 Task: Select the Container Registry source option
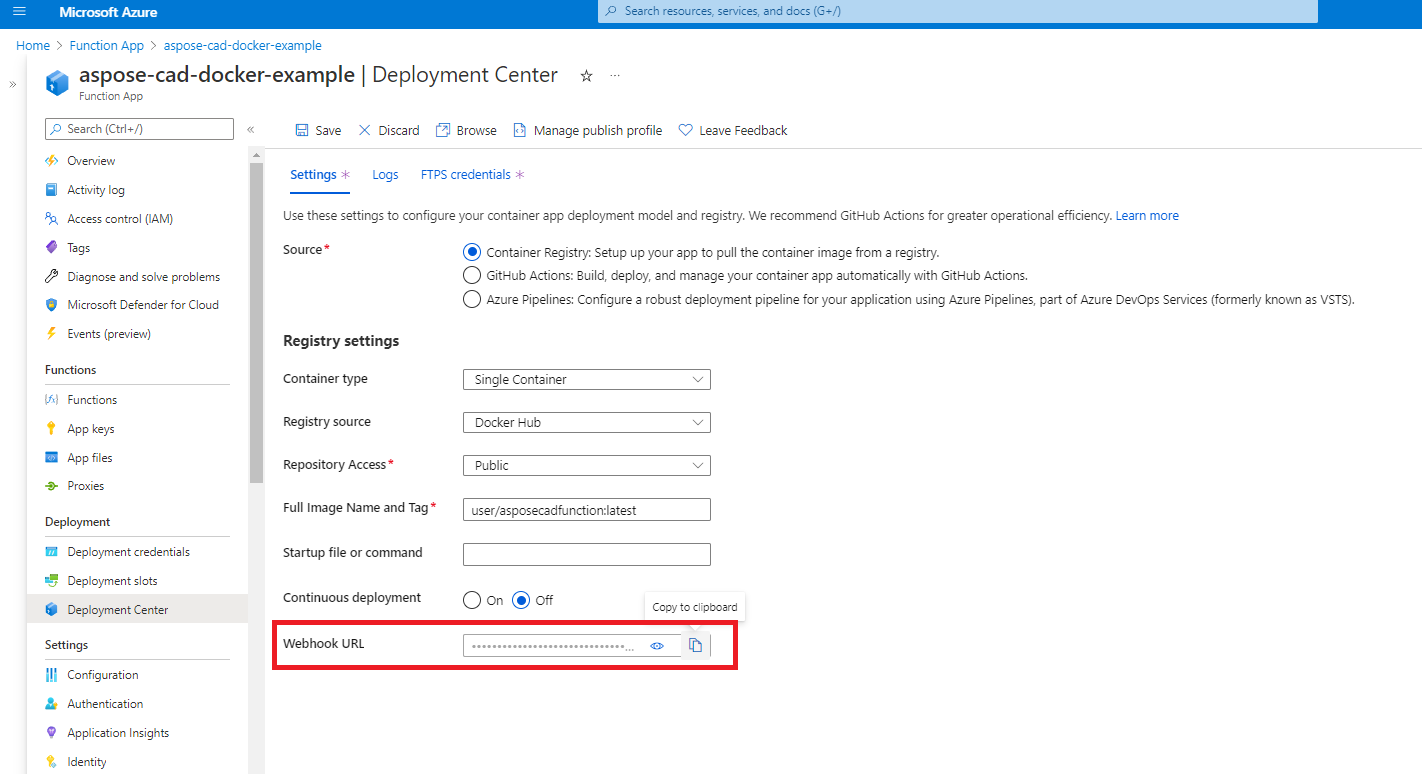point(472,253)
